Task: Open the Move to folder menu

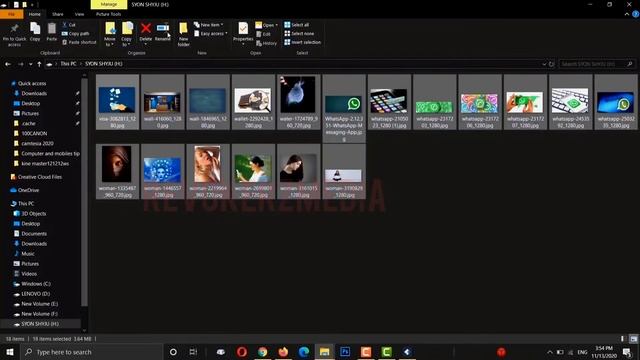Action: coord(110,34)
